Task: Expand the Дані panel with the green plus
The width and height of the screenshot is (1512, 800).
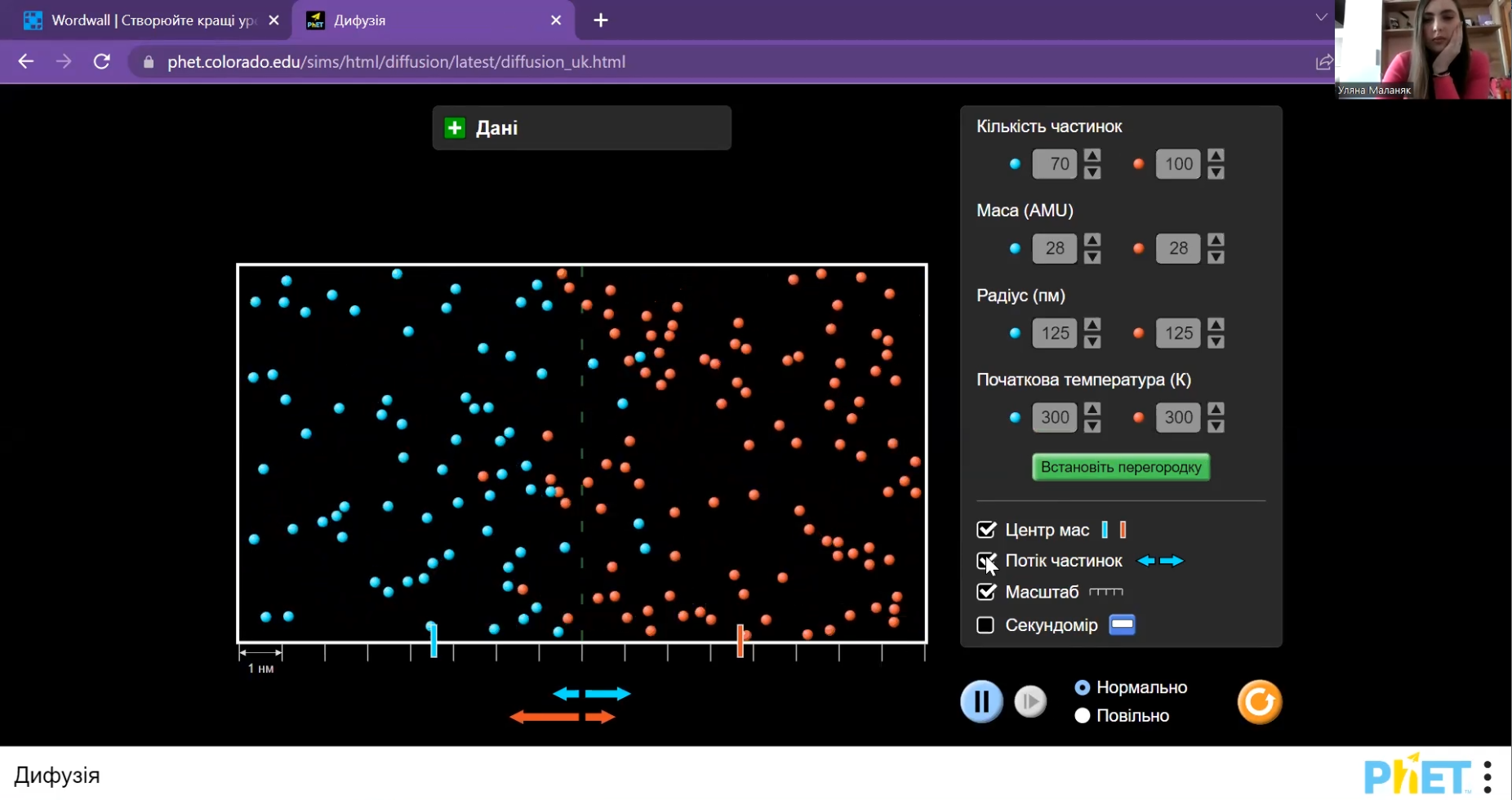Action: [x=455, y=127]
